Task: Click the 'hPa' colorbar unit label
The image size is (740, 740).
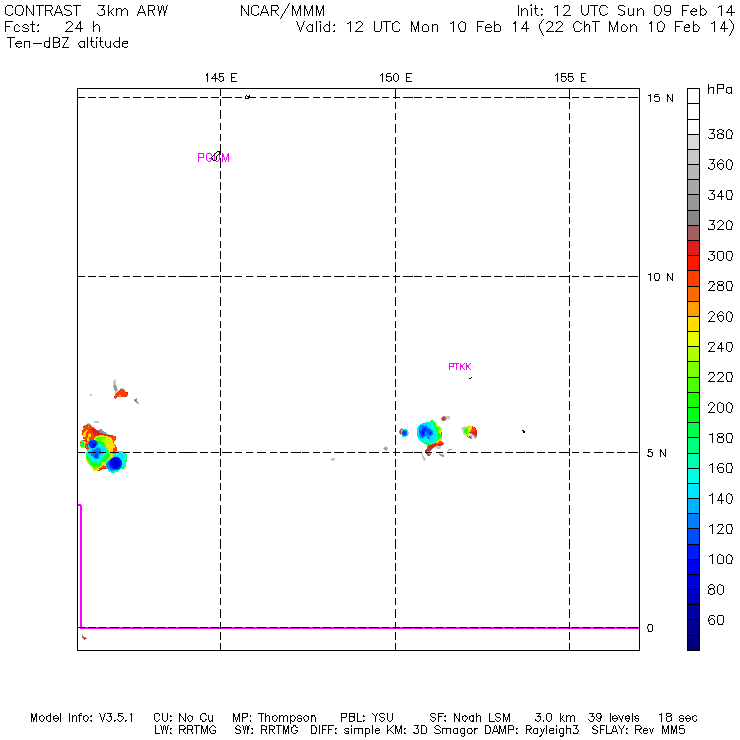Action: pyautogui.click(x=720, y=90)
